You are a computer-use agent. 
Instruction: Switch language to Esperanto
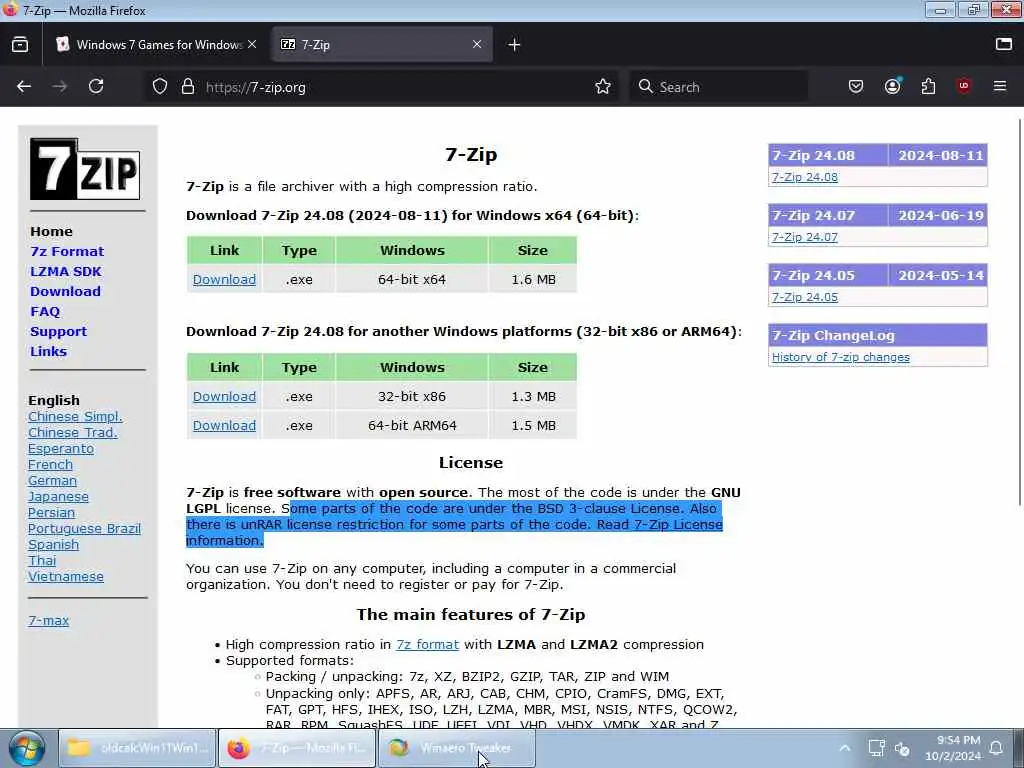pos(61,449)
